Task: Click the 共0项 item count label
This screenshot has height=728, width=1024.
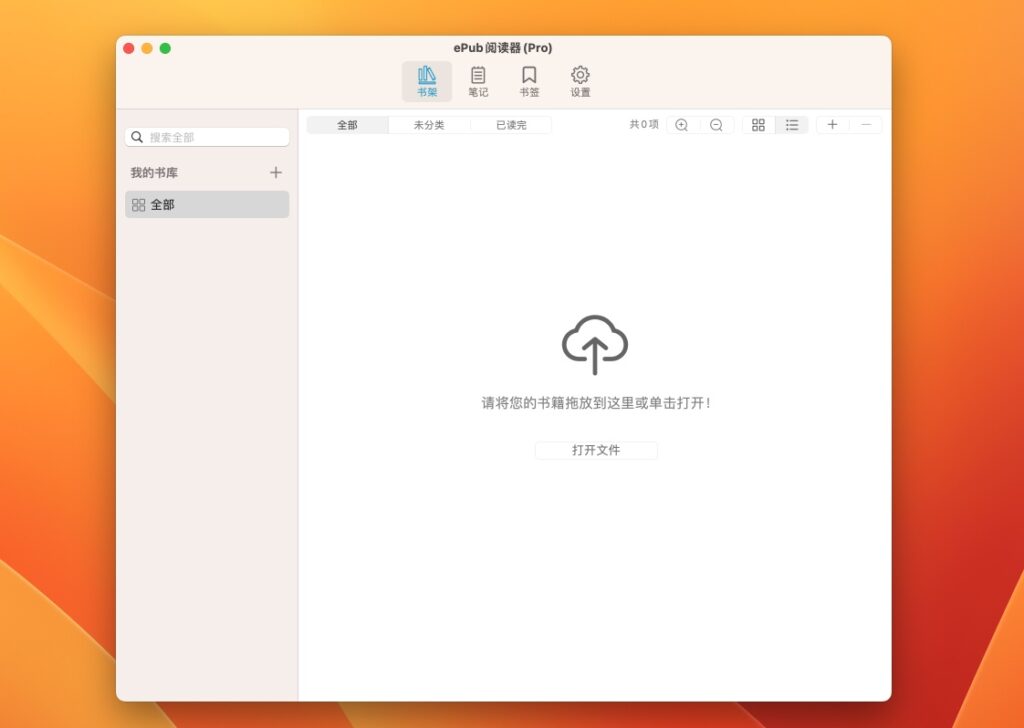Action: click(644, 124)
